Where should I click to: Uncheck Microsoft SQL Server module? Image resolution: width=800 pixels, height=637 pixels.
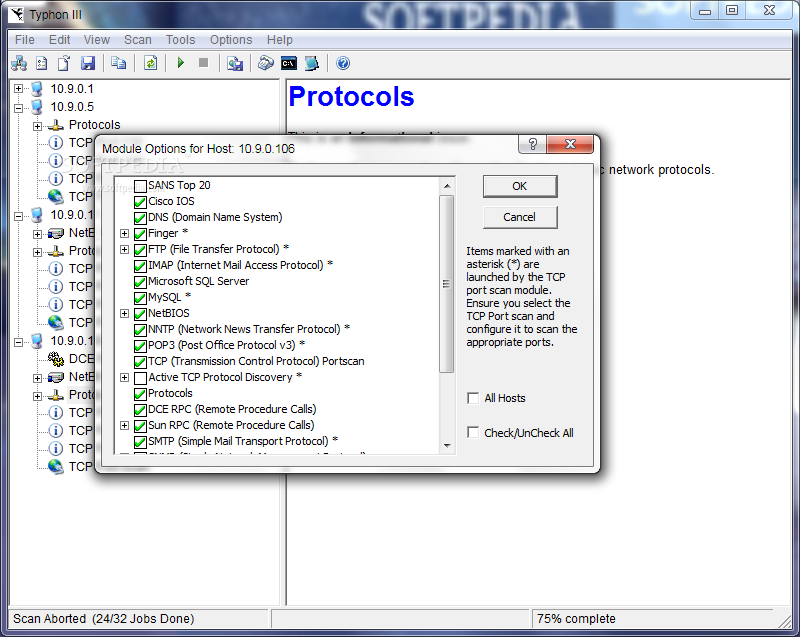[x=140, y=282]
